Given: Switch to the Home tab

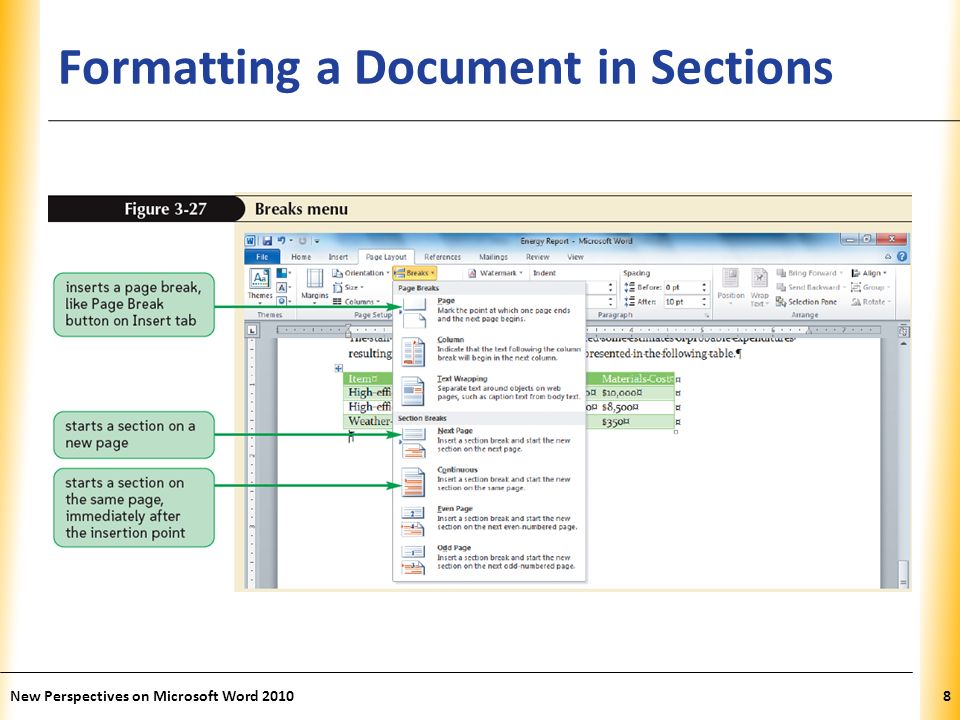Looking at the screenshot, I should tap(301, 257).
